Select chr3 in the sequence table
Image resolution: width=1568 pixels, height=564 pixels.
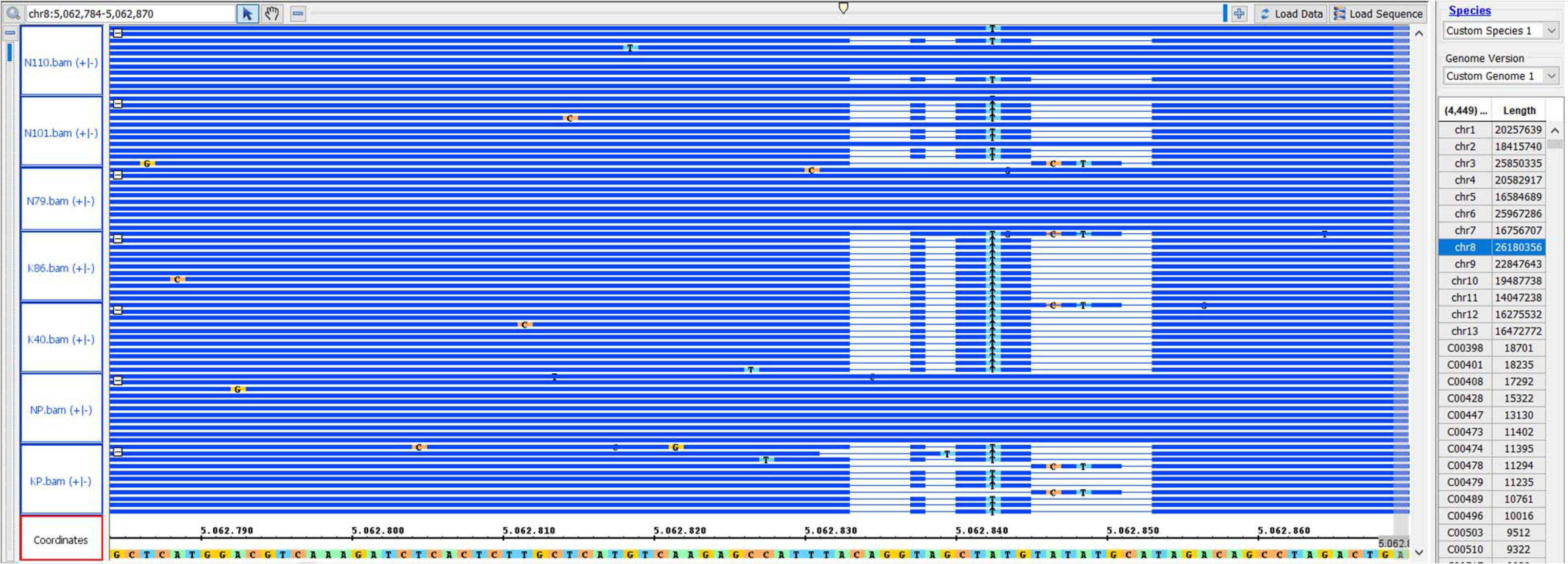1465,163
